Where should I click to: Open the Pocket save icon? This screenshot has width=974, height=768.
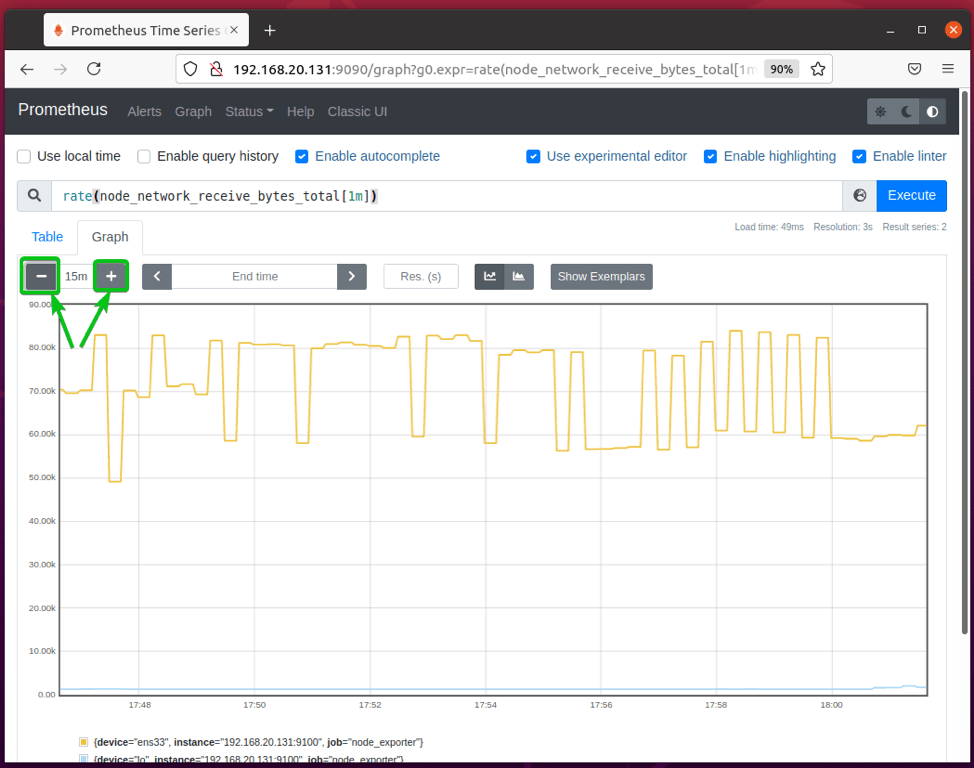coord(914,69)
